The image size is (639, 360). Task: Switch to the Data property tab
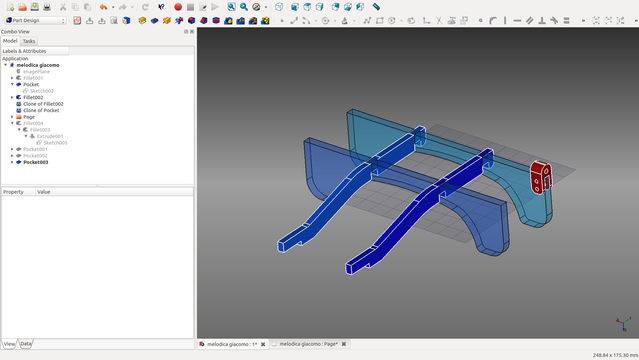pyautogui.click(x=26, y=344)
